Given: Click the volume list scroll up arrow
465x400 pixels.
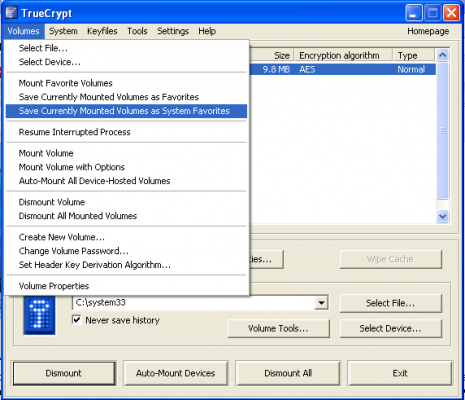Looking at the screenshot, I should (x=443, y=55).
